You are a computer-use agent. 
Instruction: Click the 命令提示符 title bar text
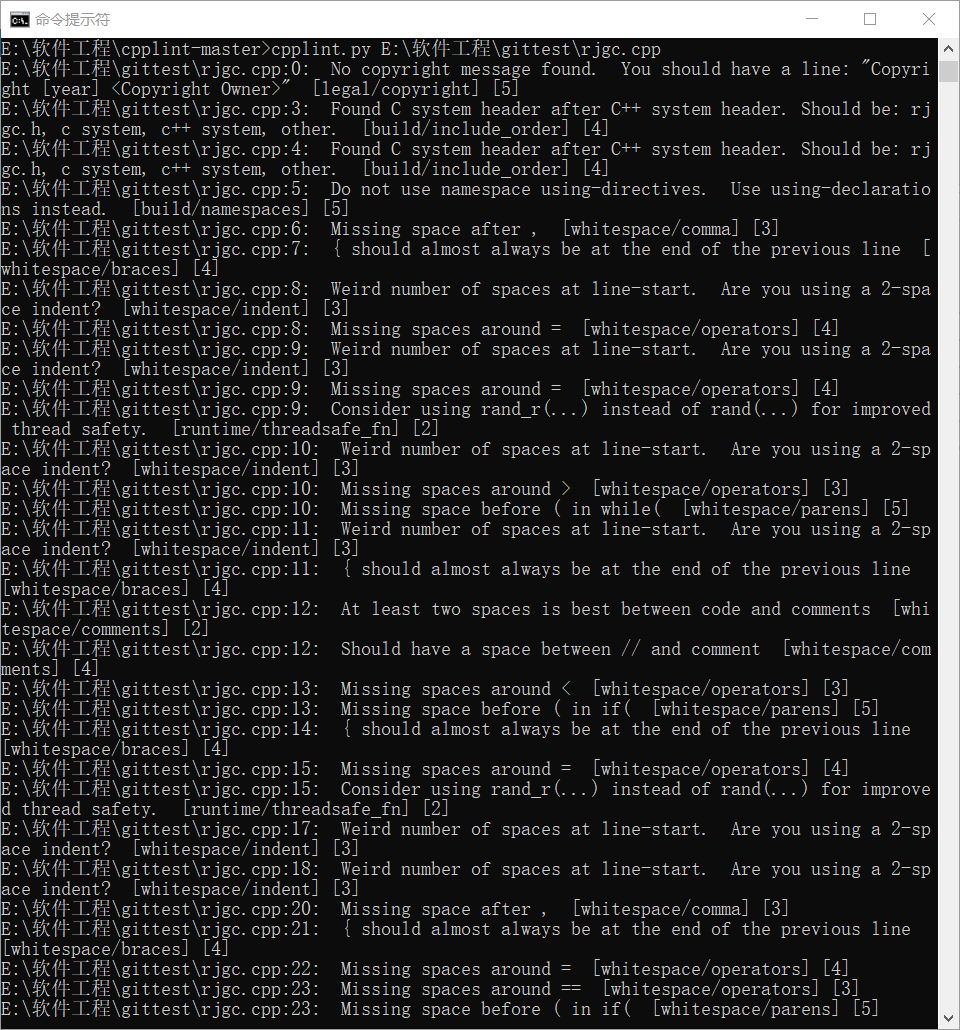[72, 20]
